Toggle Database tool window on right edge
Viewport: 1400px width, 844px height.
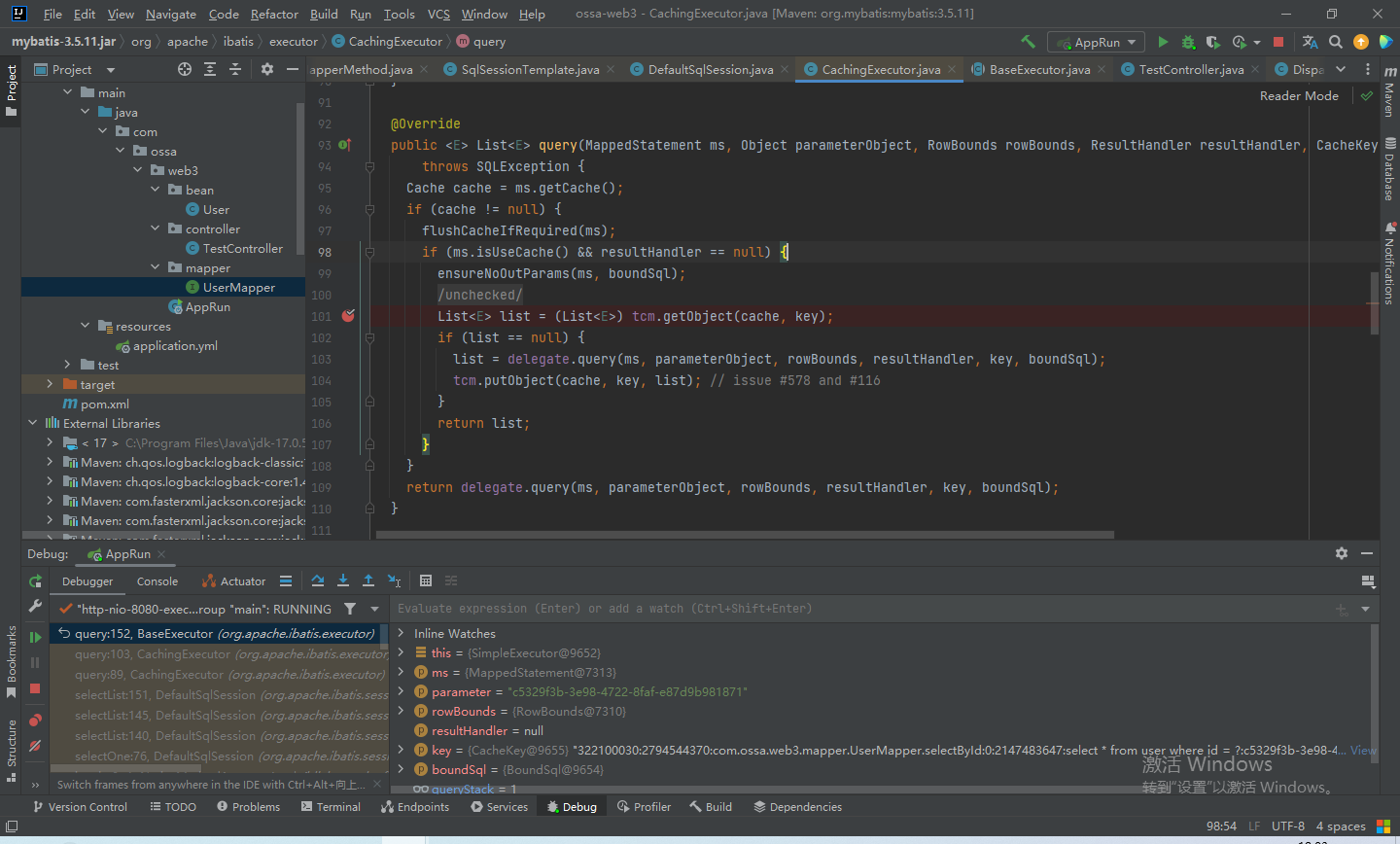(x=1389, y=169)
